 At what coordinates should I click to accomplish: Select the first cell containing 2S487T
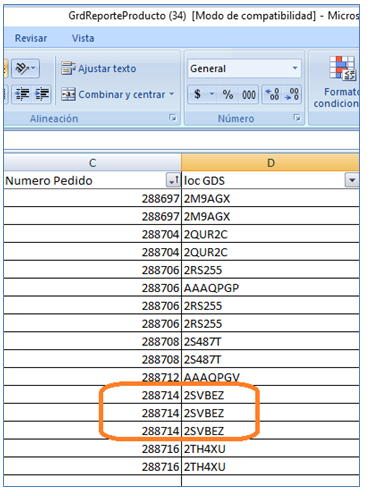tap(270, 341)
